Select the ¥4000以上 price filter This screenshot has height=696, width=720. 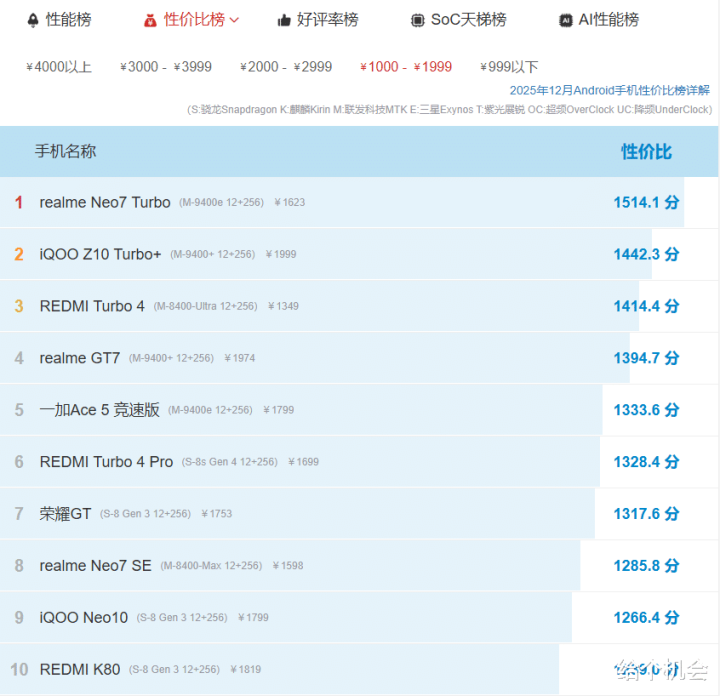click(x=59, y=67)
